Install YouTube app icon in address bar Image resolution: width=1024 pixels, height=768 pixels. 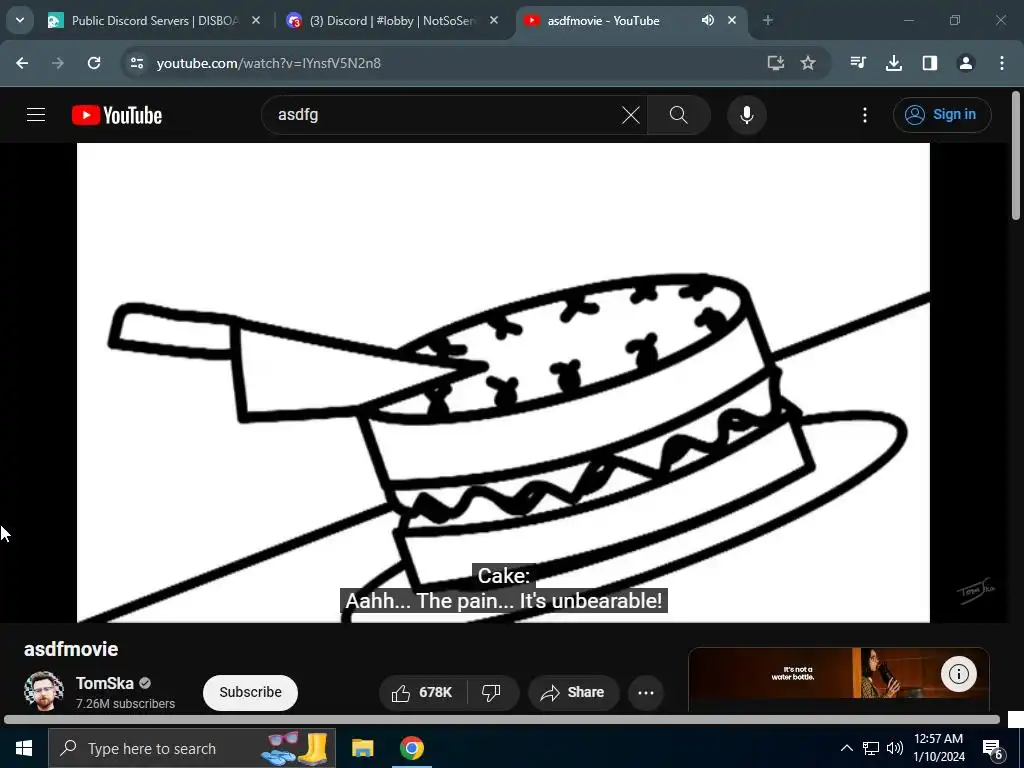tap(775, 63)
